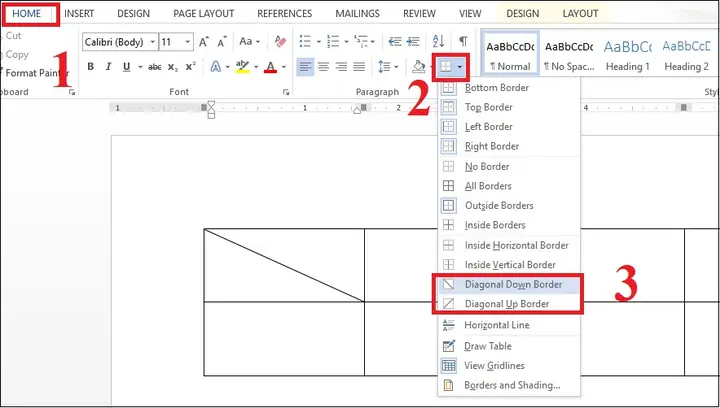This screenshot has width=720, height=408.
Task: Apply Diagonal Down Border
Action: (509, 285)
